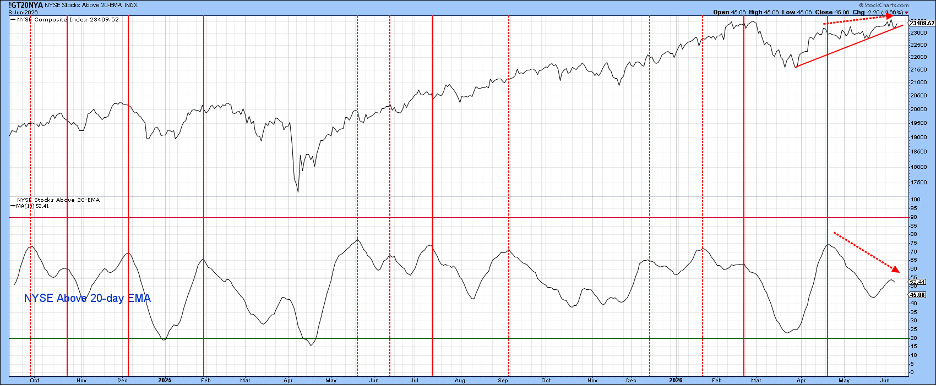Click the Sep label on the time axis
This screenshot has width=936, height=386.
point(504,379)
